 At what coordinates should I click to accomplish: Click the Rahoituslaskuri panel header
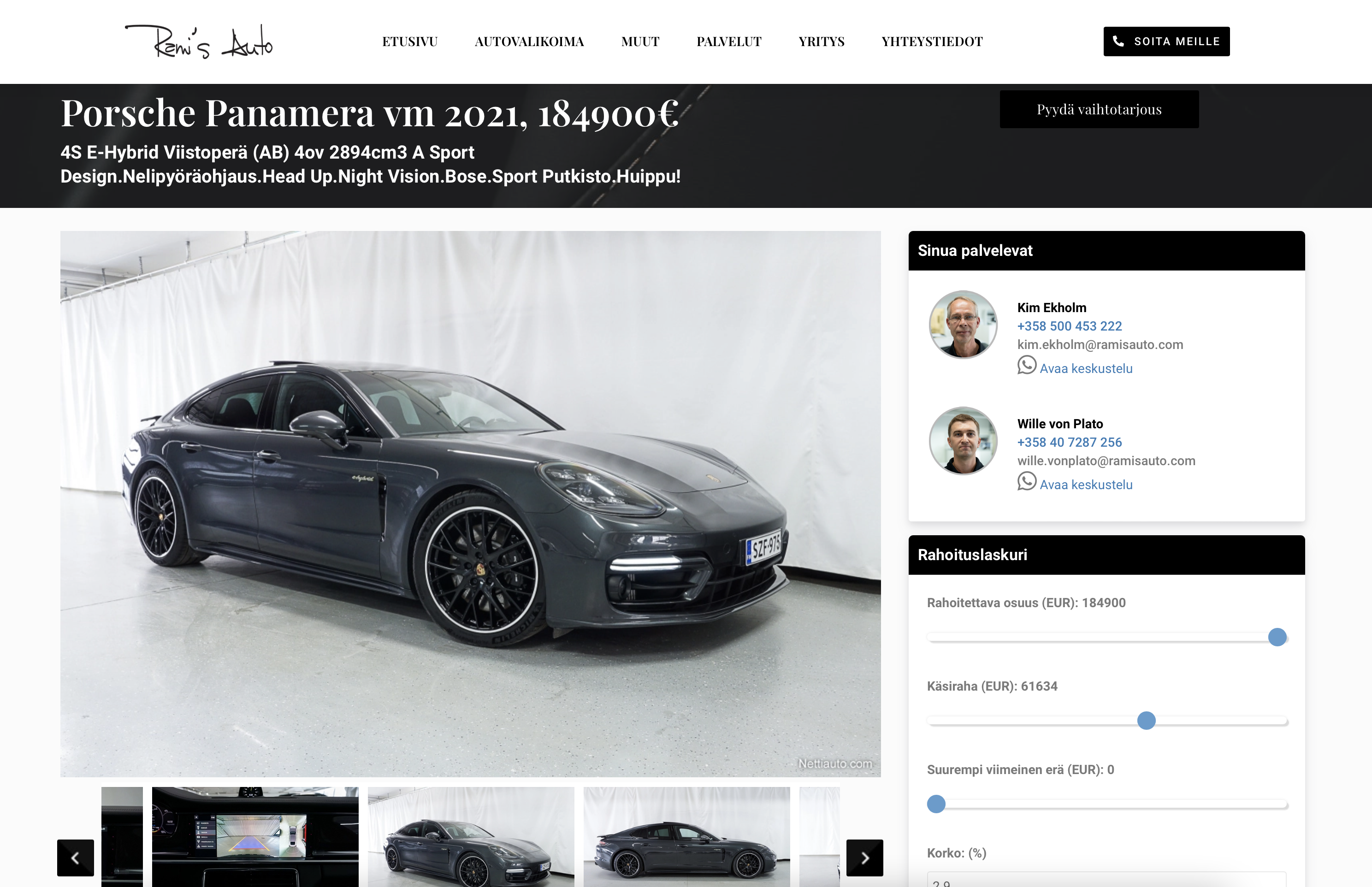click(x=1106, y=555)
